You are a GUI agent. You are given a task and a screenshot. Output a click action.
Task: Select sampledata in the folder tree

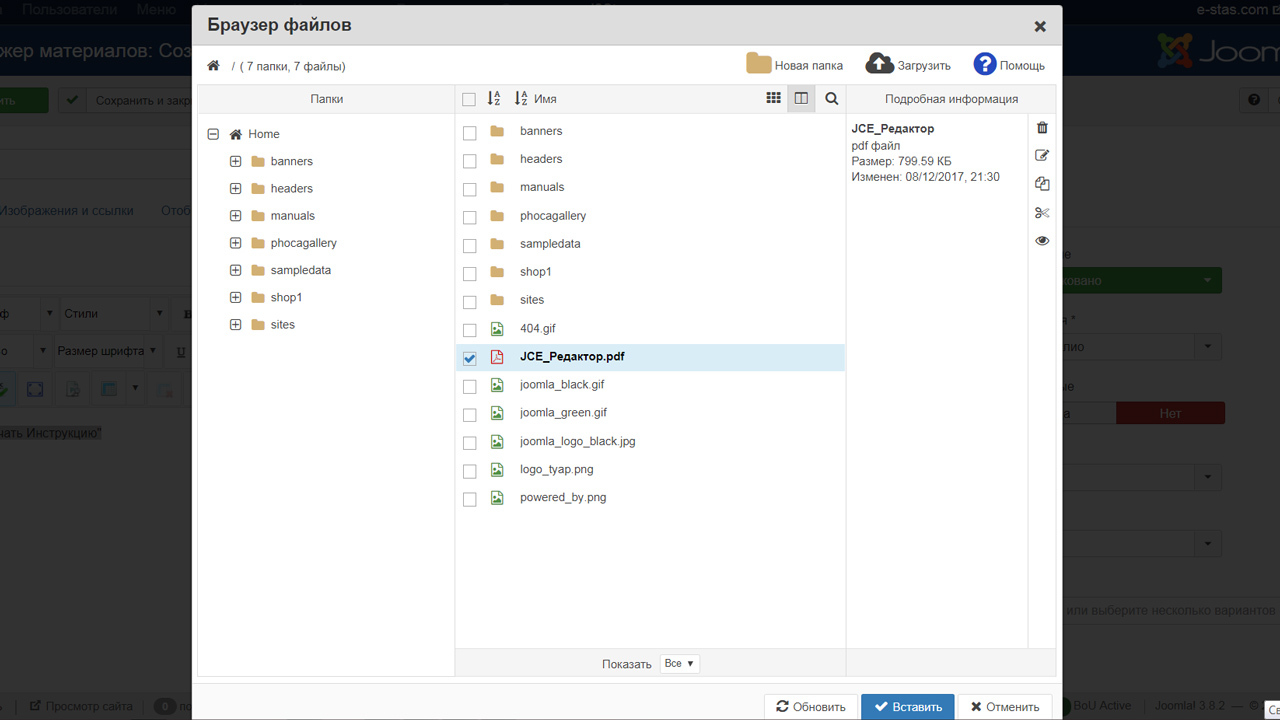coord(300,270)
